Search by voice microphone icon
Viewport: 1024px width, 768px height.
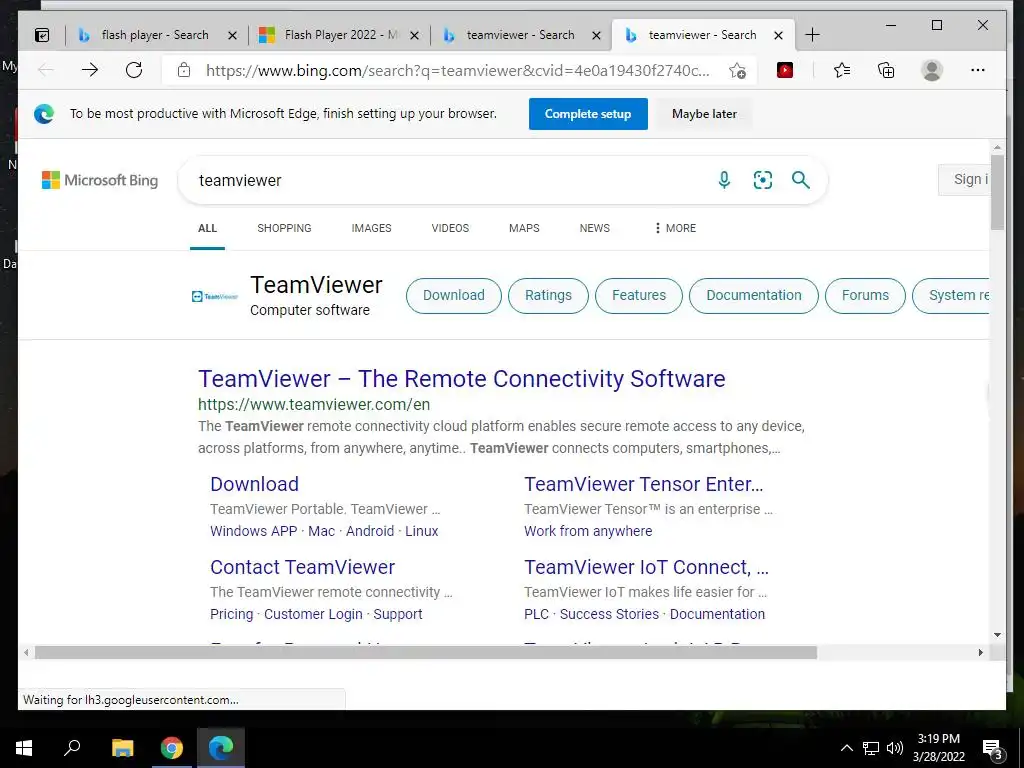tap(724, 180)
